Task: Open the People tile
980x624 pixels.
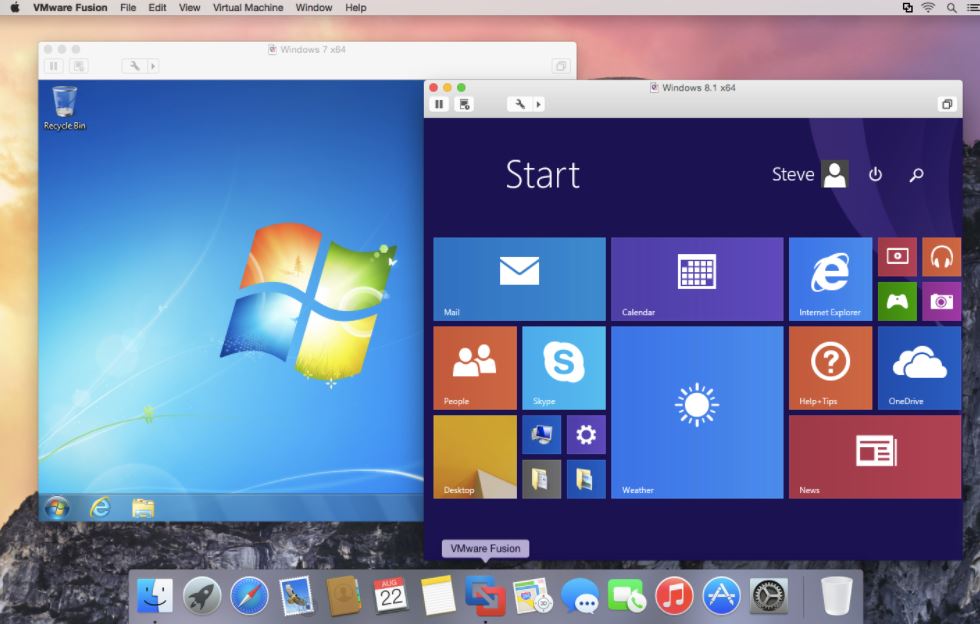Action: [x=475, y=368]
